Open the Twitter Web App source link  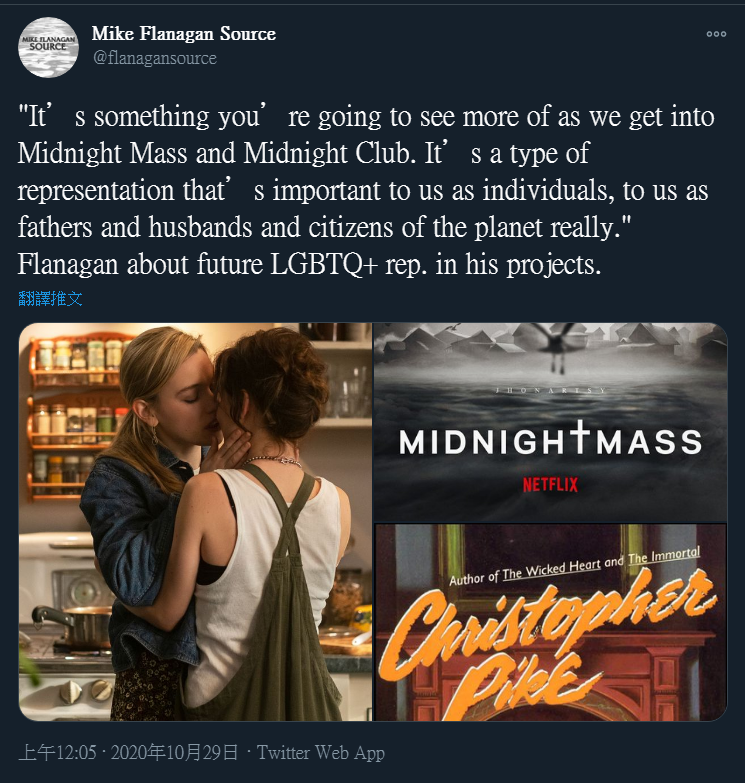click(321, 753)
